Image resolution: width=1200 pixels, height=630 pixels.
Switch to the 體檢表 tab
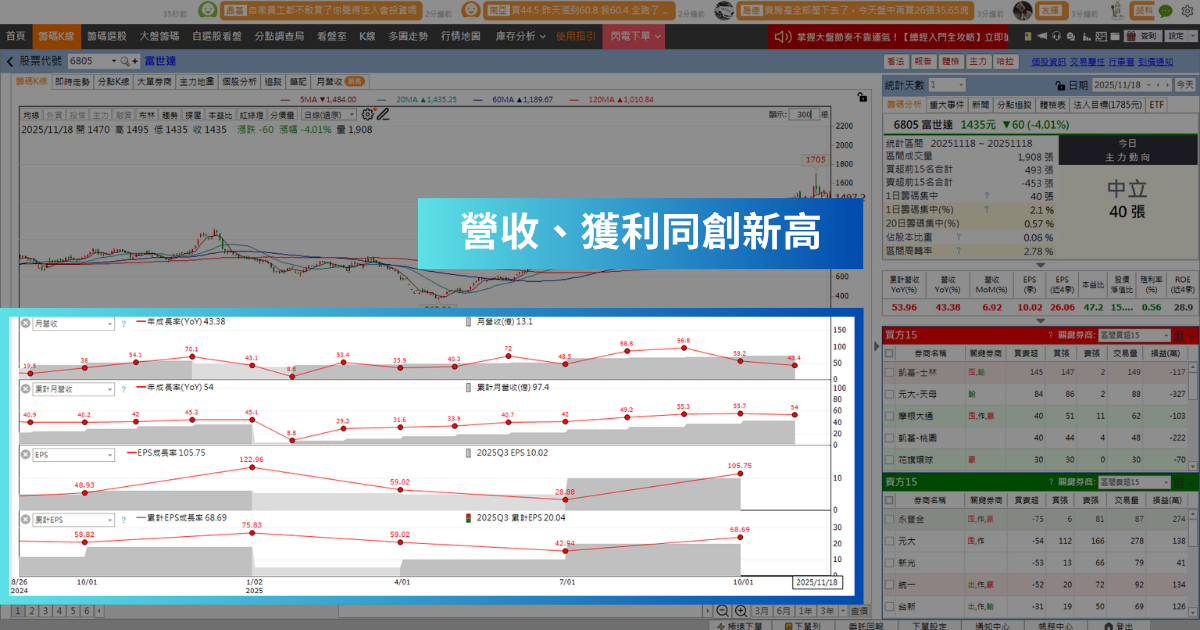point(1051,104)
